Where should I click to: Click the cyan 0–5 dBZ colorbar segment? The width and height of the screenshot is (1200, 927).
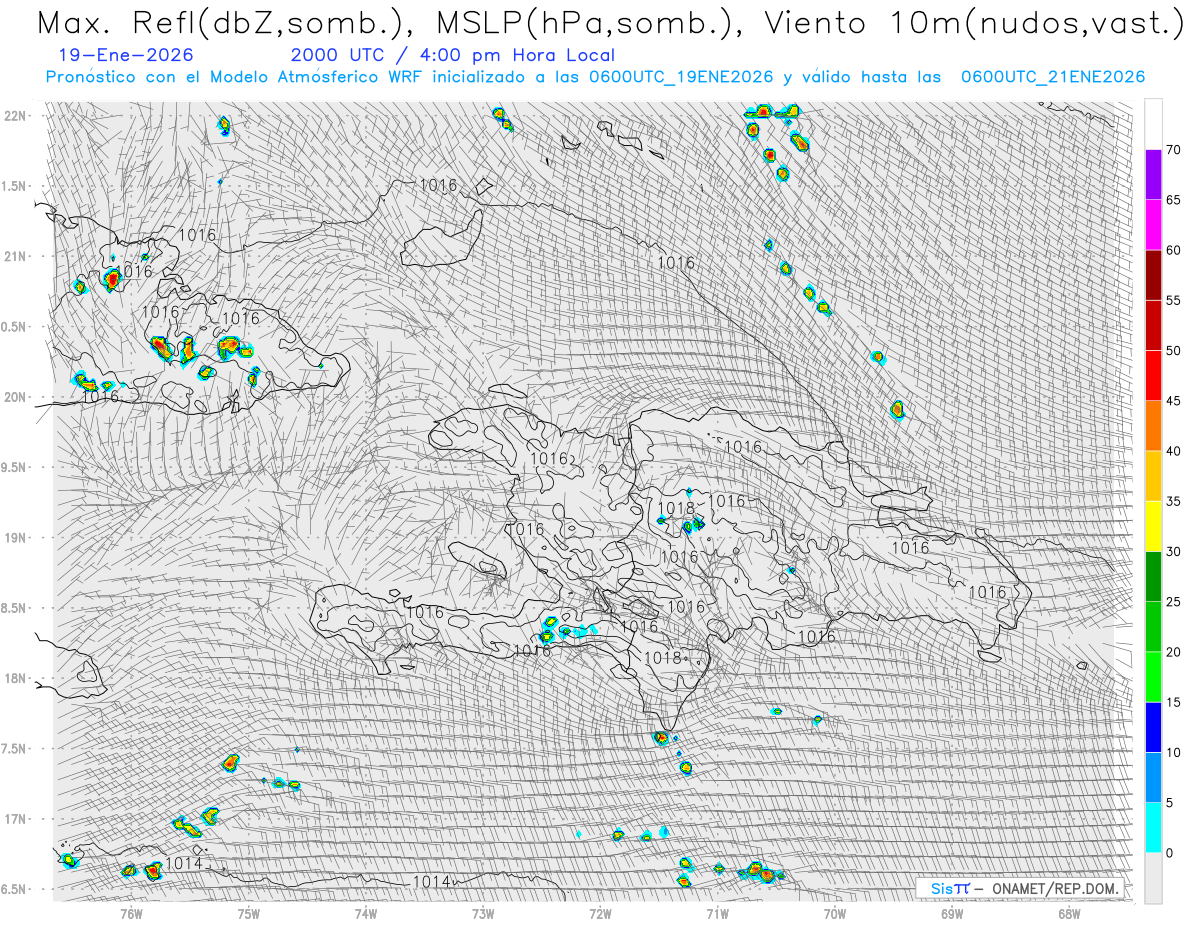pos(1154,827)
